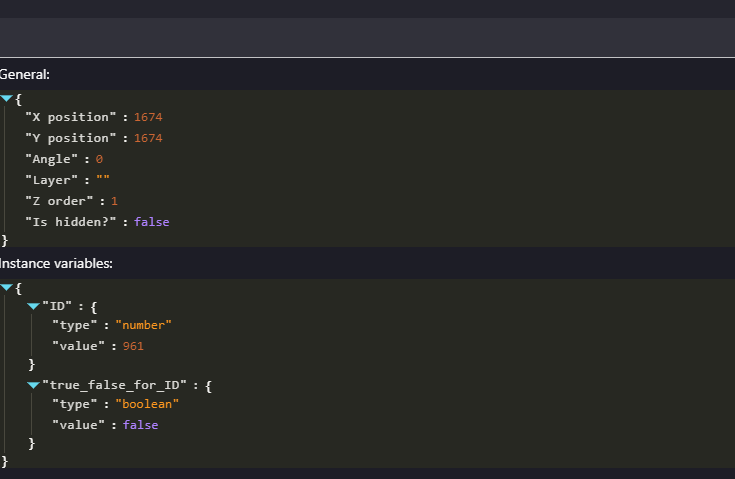Viewport: 735px width, 479px height.
Task: Select the "true_false_for_ID" key label
Action: pos(114,385)
